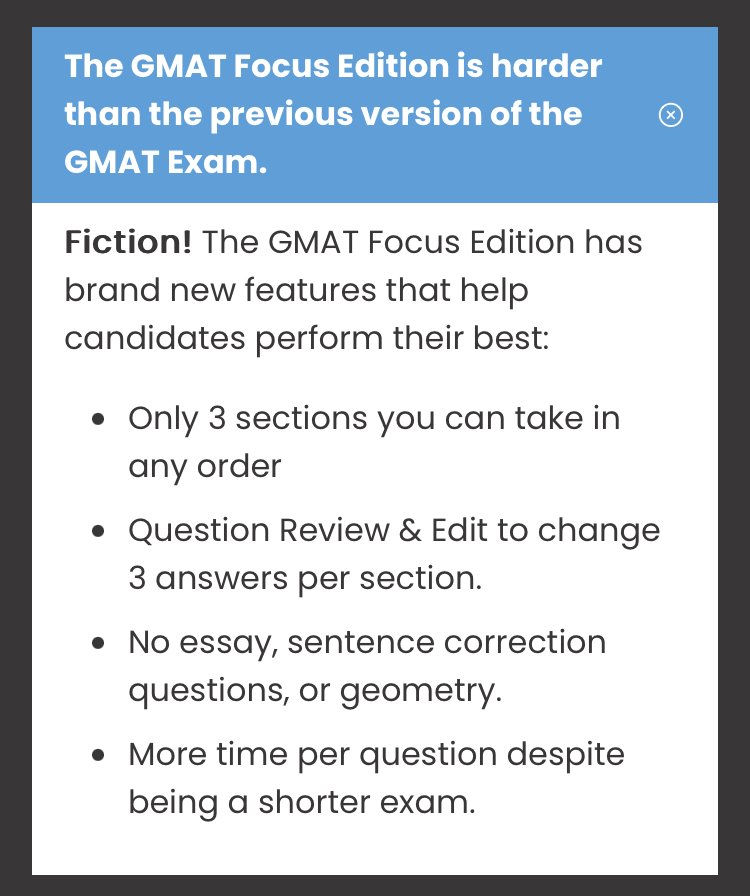Viewport: 750px width, 896px height.
Task: Click "No essay, sentence correction" text
Action: (x=367, y=642)
